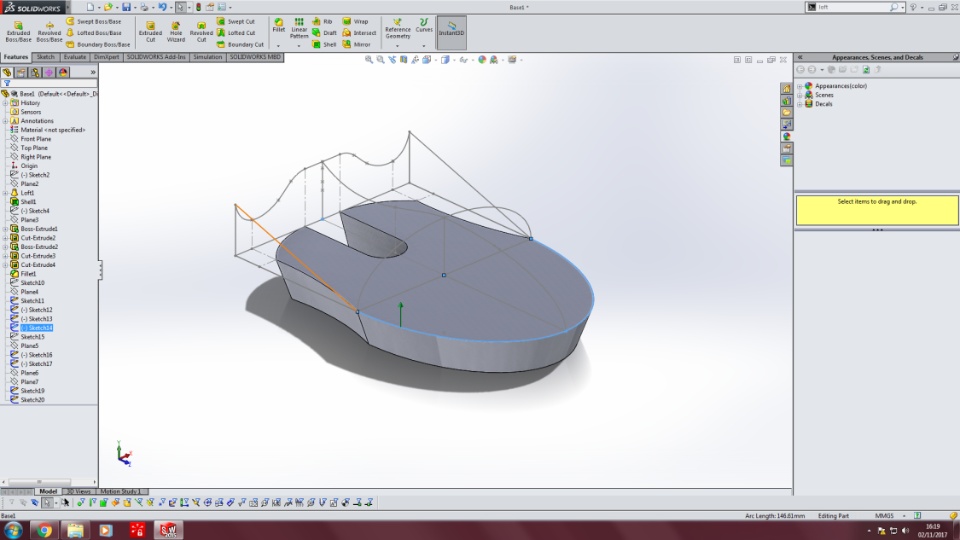The width and height of the screenshot is (960, 540).
Task: Expand Scenes in task pane
Action: pyautogui.click(x=800, y=96)
